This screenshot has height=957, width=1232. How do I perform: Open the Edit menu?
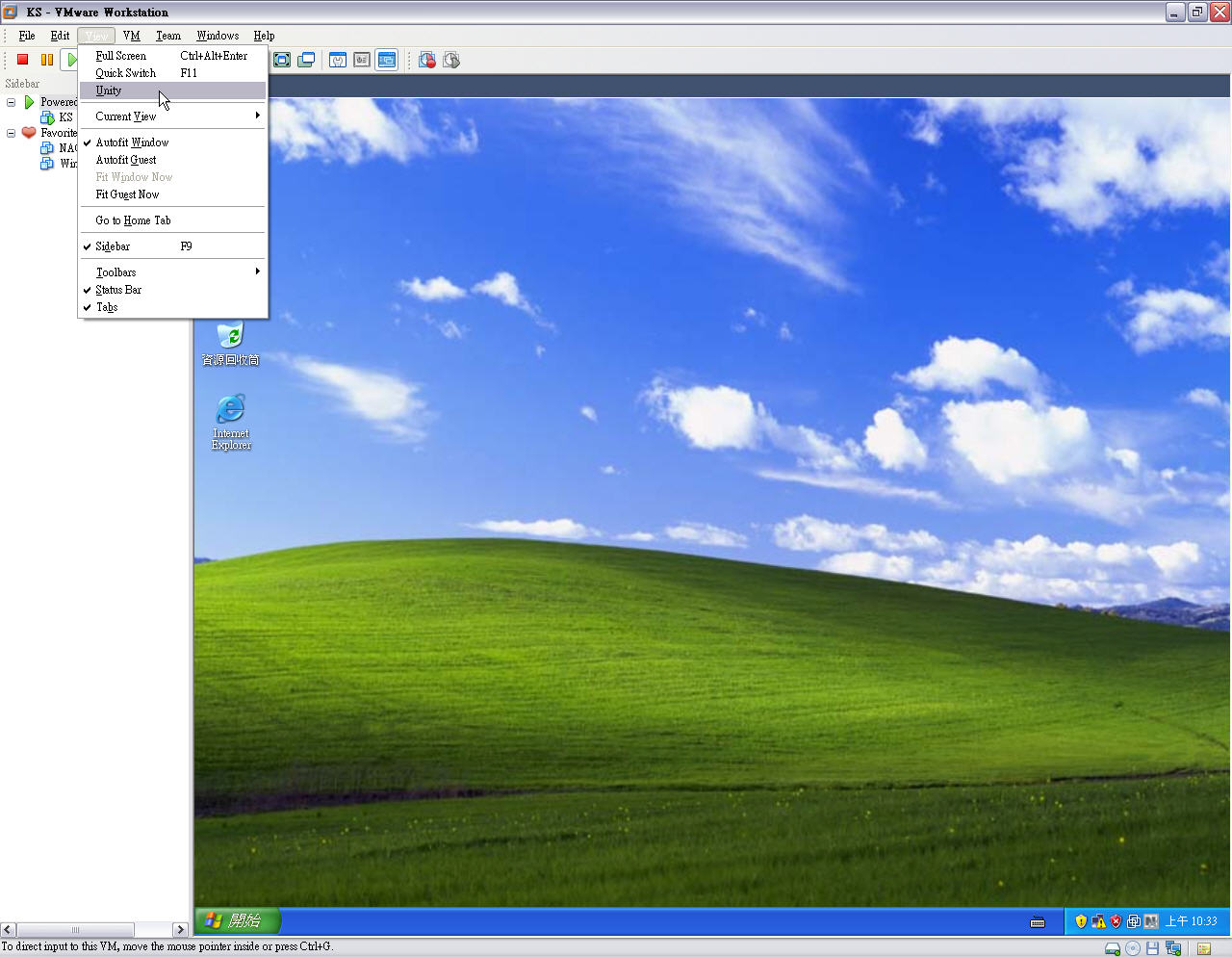tap(60, 36)
